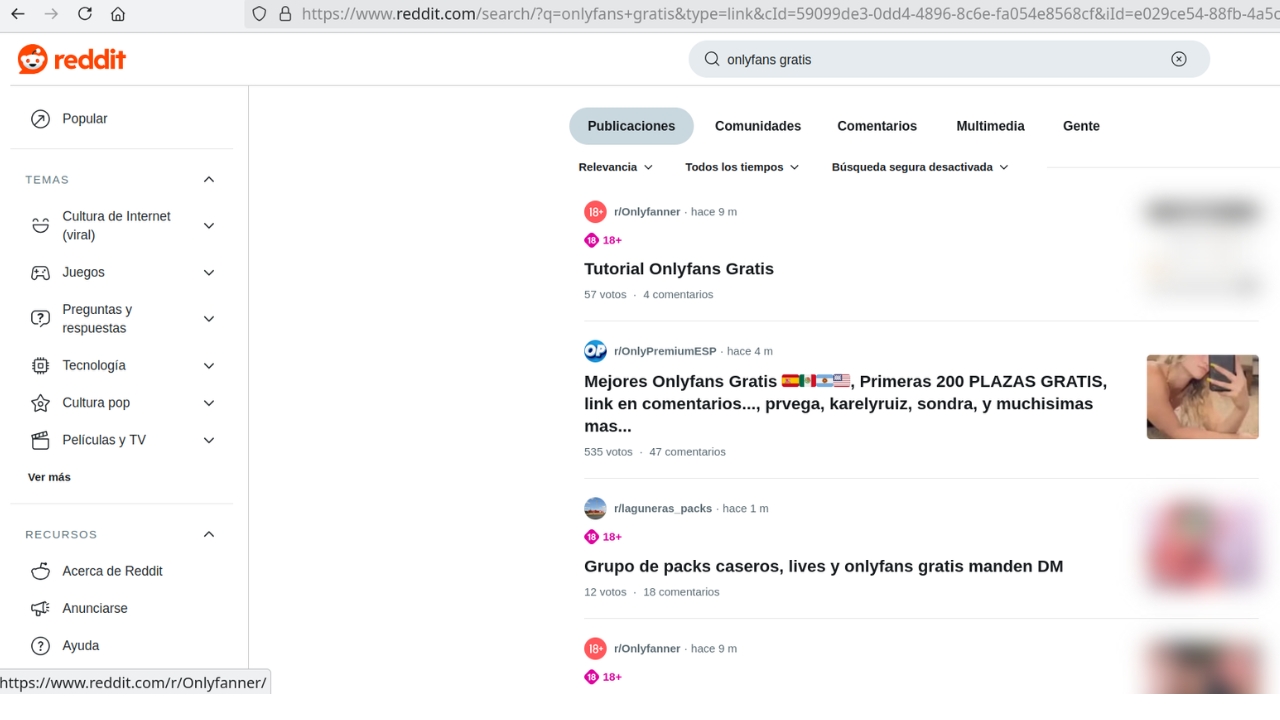Click the OnlyPremiumESP post thumbnail
Screen dimensions: 1280x720
click(1202, 396)
